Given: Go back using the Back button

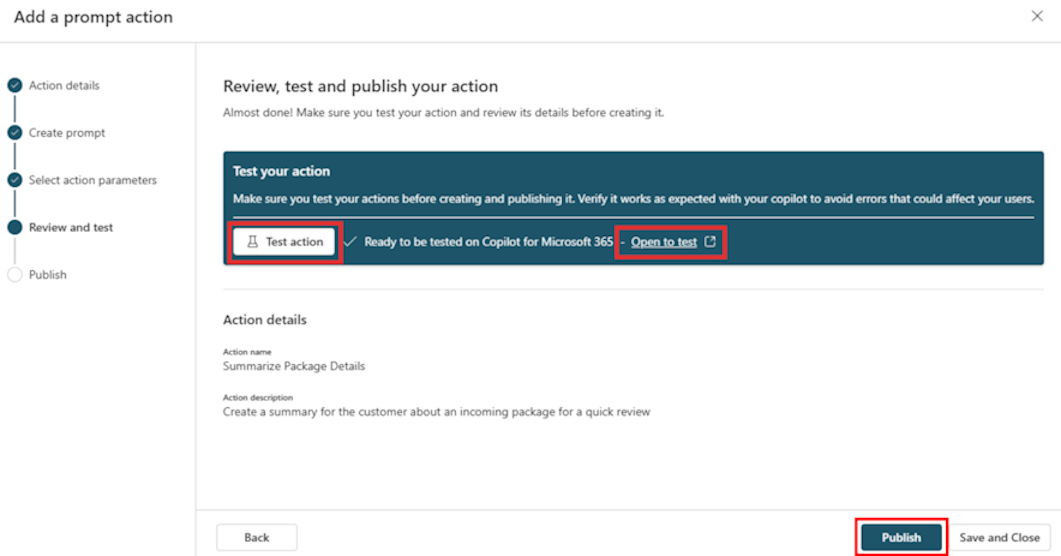Looking at the screenshot, I should point(257,538).
